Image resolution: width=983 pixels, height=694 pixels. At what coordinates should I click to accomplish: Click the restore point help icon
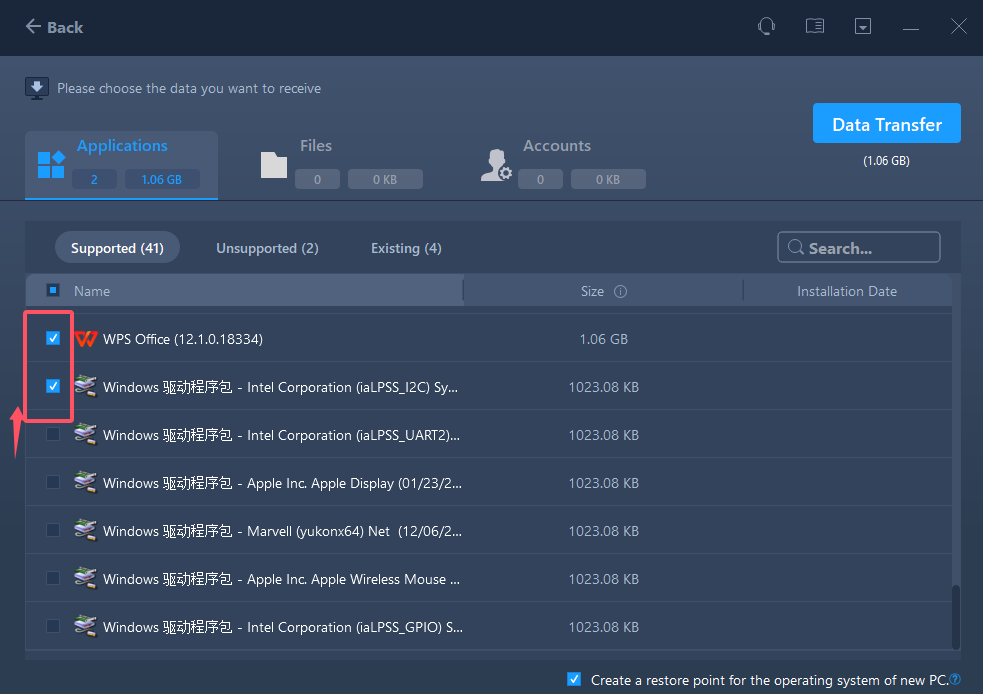tap(955, 680)
